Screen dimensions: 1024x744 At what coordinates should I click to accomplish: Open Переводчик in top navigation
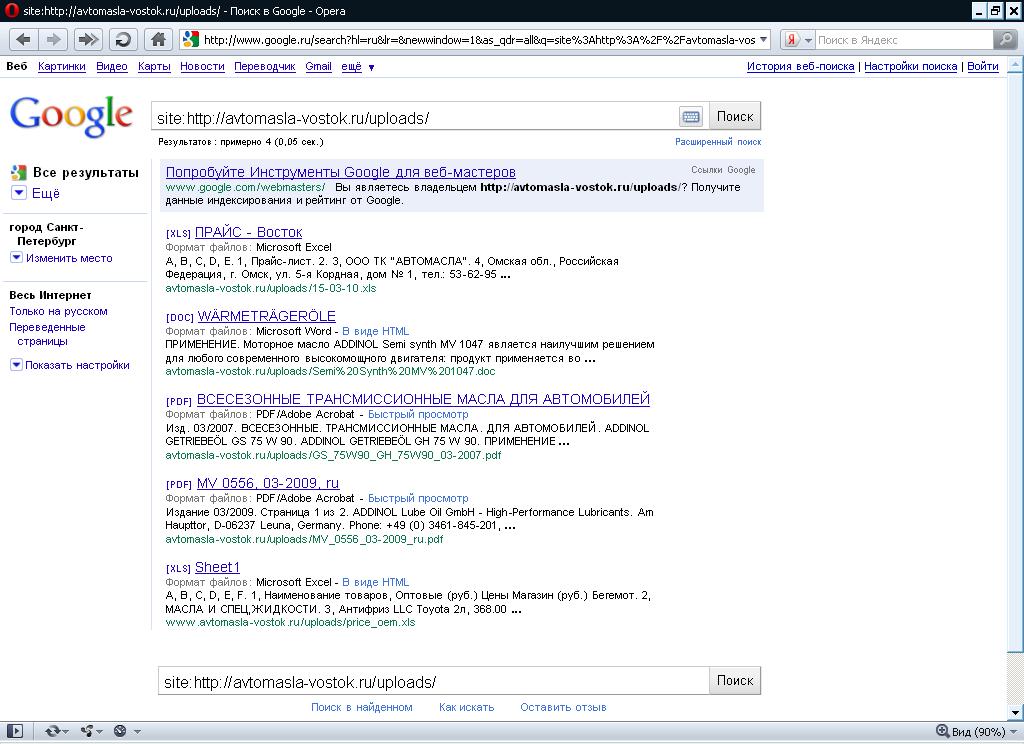point(264,67)
